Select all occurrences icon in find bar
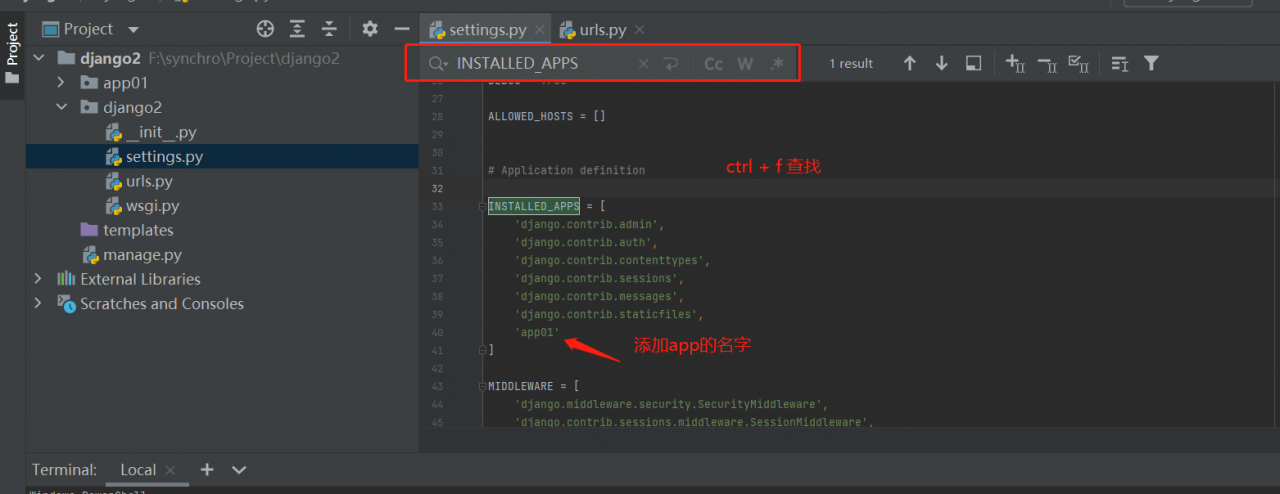The image size is (1280, 494). [x=1078, y=63]
